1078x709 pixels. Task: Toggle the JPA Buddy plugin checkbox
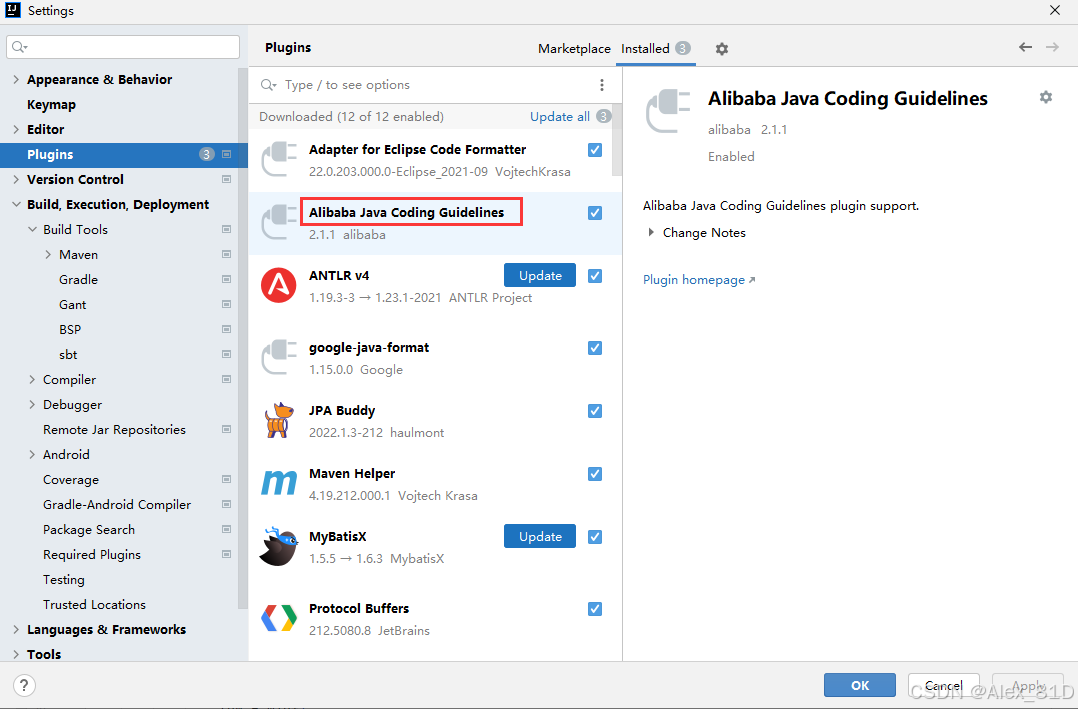595,411
